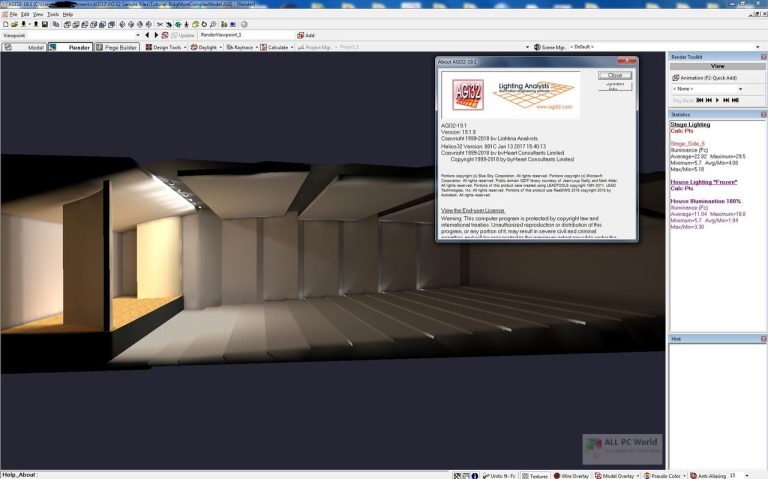Toggle Anti-Aliasing in the status bar
Viewport: 768px width, 479px height.
[708, 476]
